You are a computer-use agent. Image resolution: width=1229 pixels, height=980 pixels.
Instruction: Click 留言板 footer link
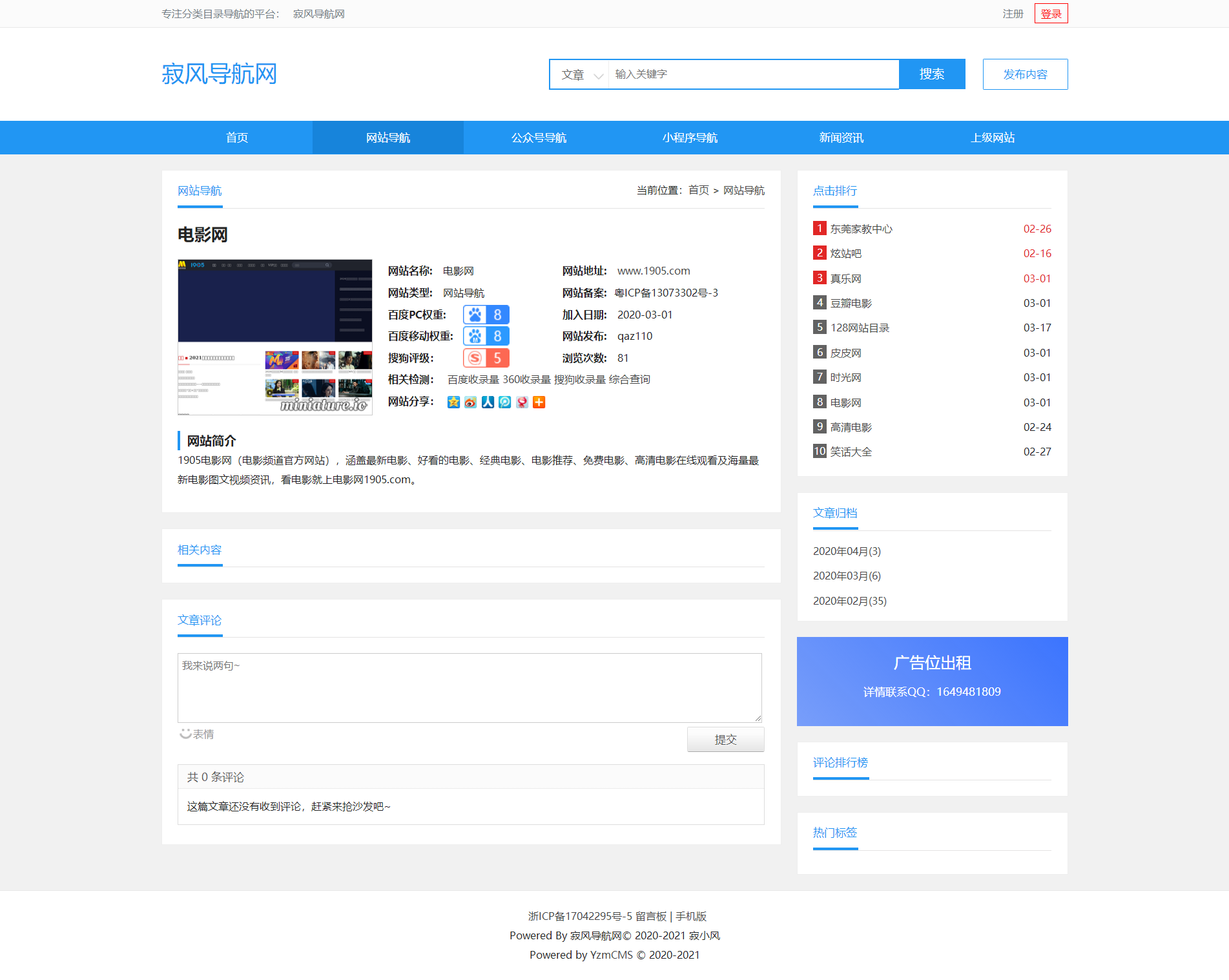pyautogui.click(x=650, y=916)
